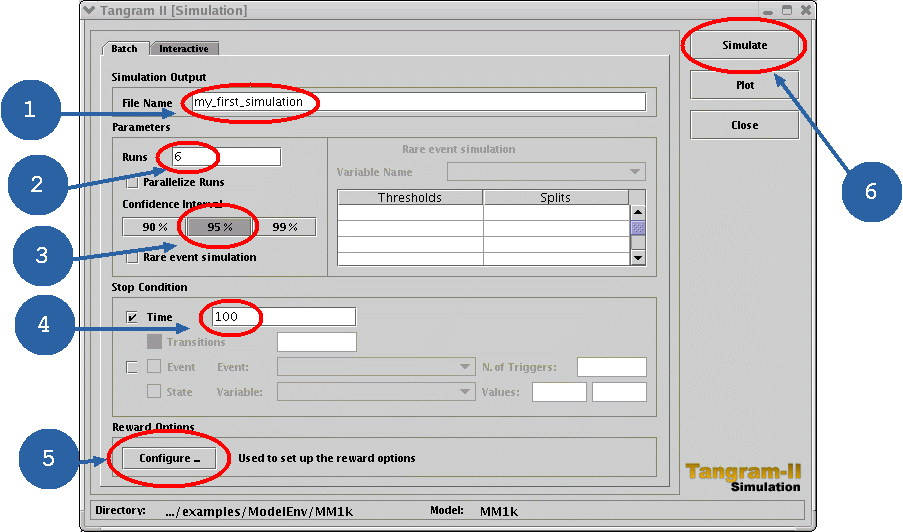Expand the State Variable dropdown

pyautogui.click(x=376, y=392)
